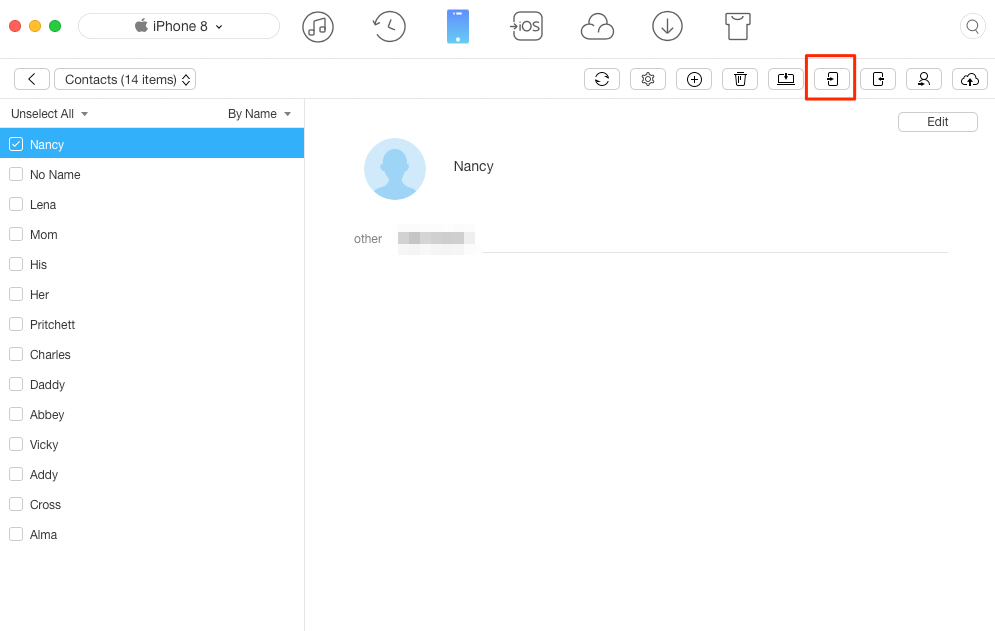
Task: Select the Lena contact name
Action: point(43,204)
